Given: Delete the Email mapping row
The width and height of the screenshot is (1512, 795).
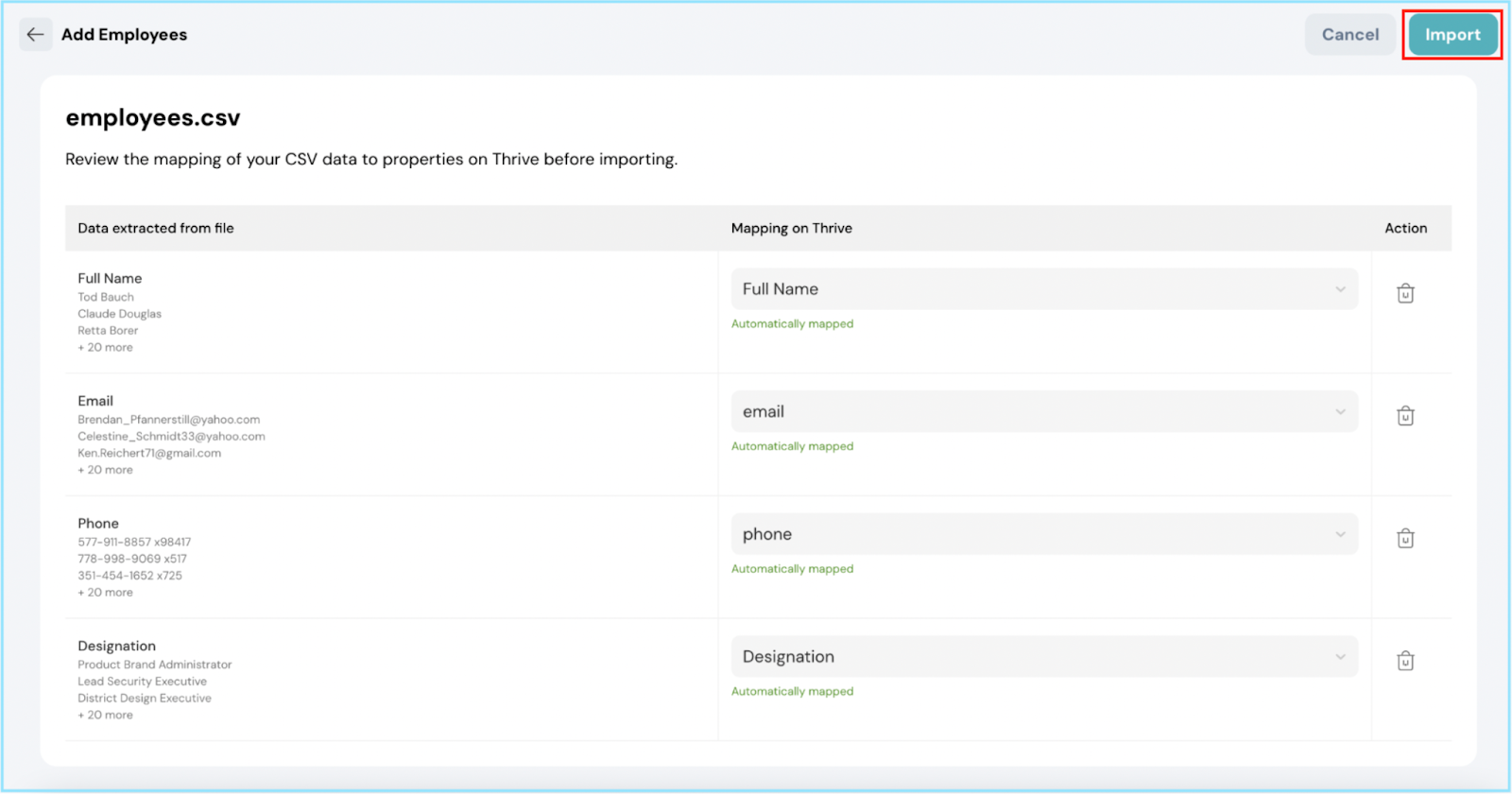Looking at the screenshot, I should coord(1405,416).
